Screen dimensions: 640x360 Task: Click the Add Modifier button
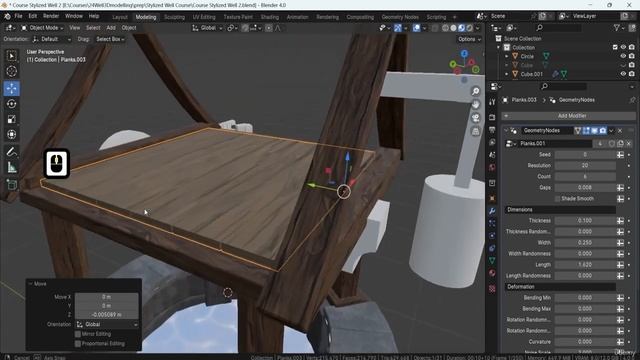tap(568, 116)
